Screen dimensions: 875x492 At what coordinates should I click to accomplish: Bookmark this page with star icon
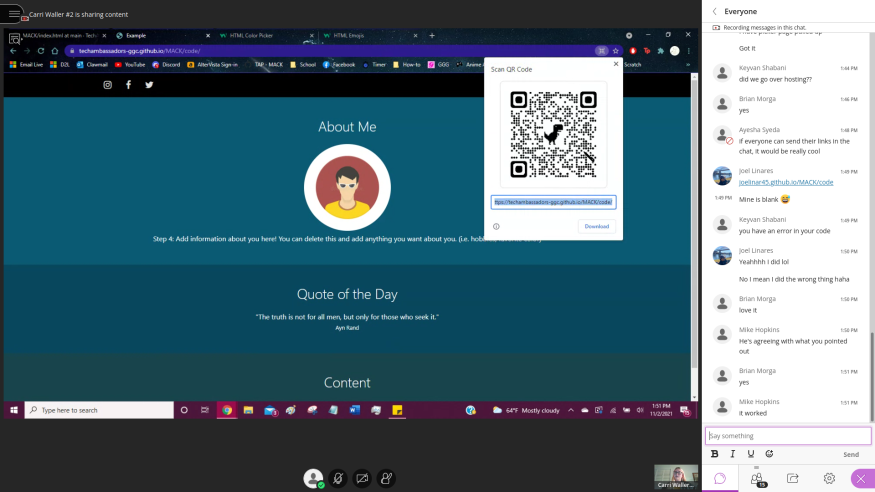[x=616, y=51]
